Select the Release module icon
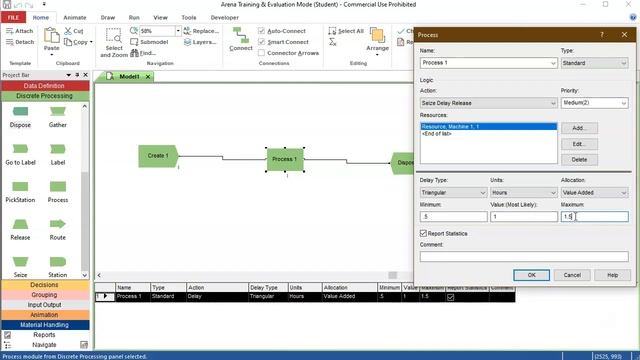 [20, 224]
